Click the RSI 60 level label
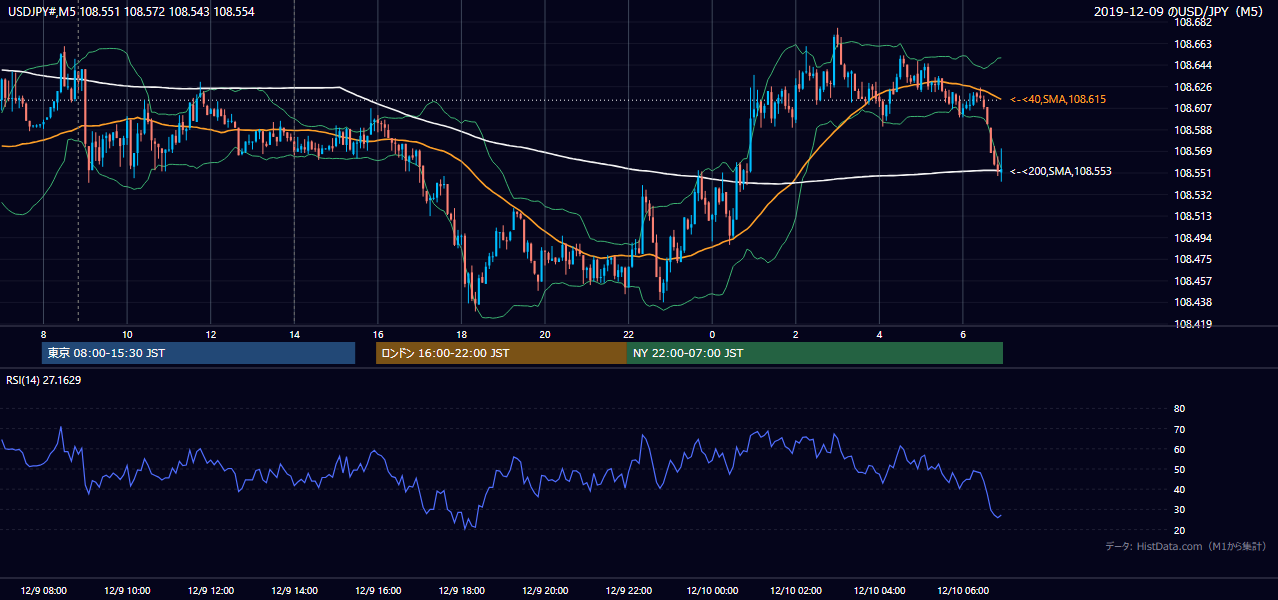This screenshot has height=600, width=1278. pos(1179,449)
